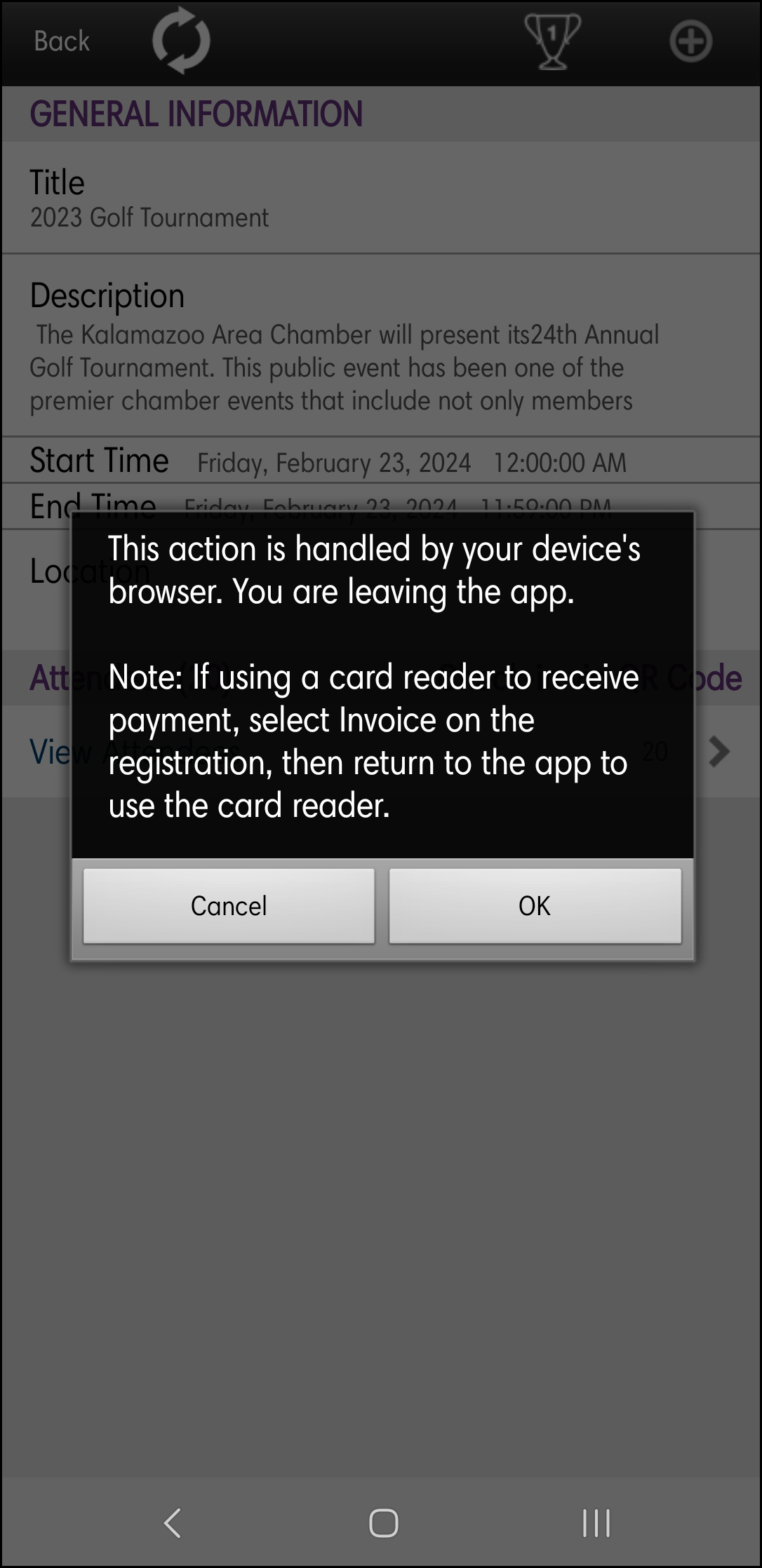Cancel leaving the app
Viewport: 762px width, 1568px height.
[229, 905]
